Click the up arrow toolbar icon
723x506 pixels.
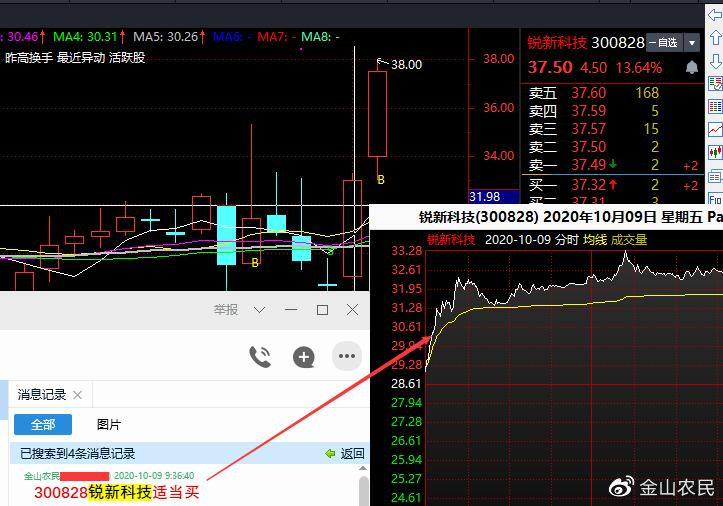(715, 37)
